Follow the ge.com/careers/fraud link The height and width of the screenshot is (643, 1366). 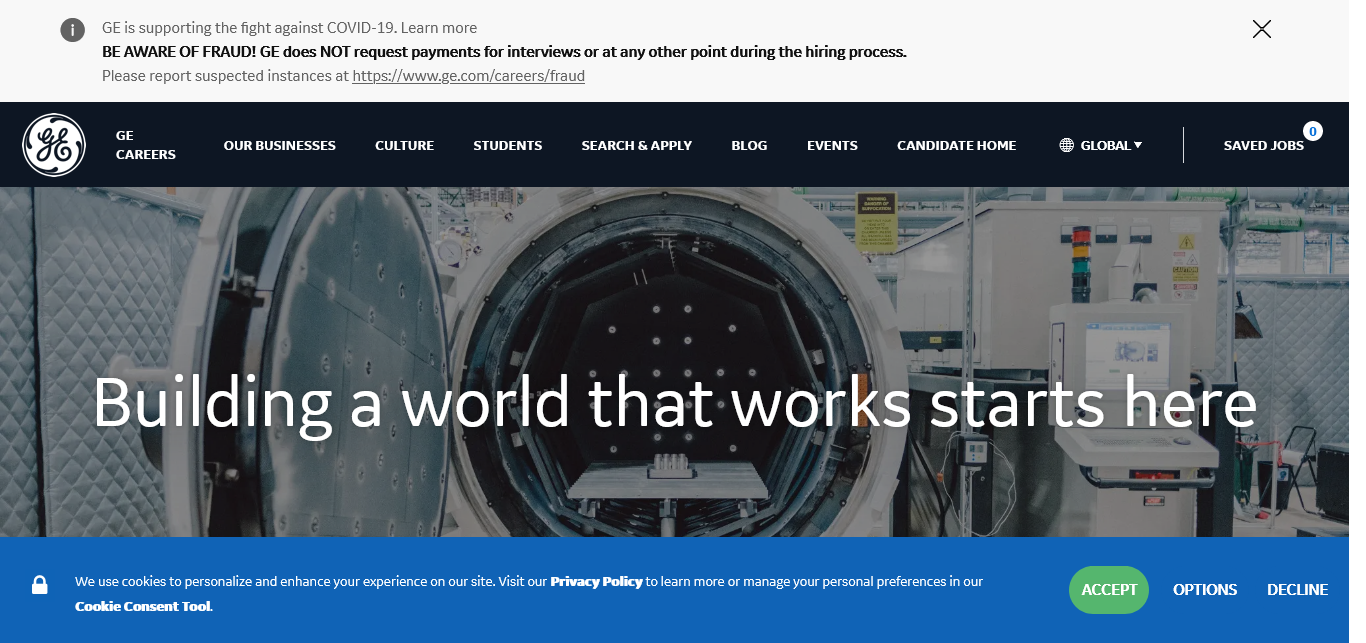tap(468, 76)
